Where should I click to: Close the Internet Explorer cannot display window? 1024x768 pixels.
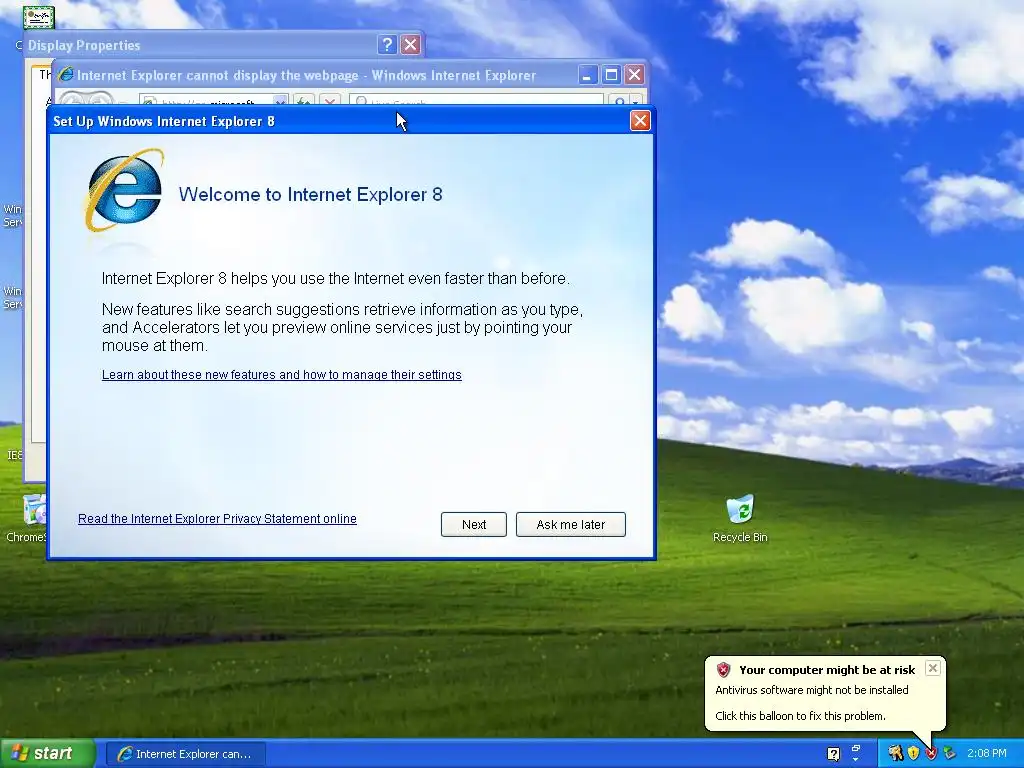coord(634,75)
